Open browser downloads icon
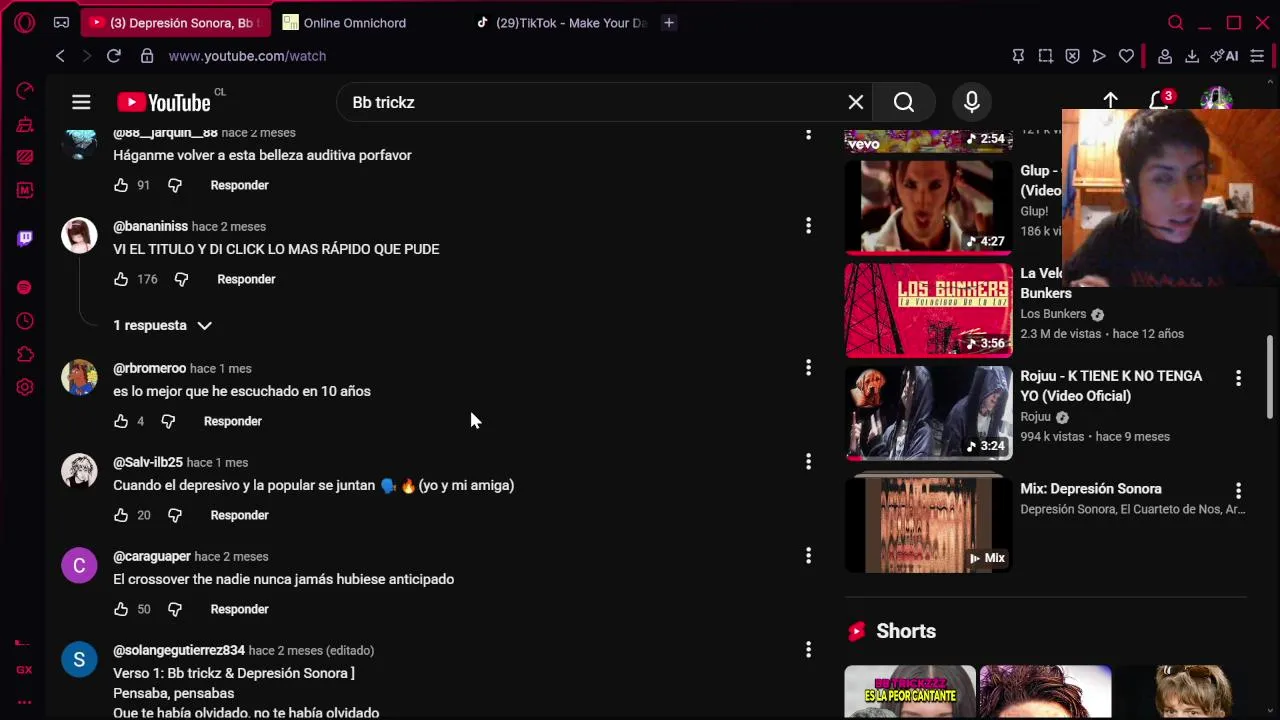Image resolution: width=1280 pixels, height=720 pixels. click(1192, 56)
